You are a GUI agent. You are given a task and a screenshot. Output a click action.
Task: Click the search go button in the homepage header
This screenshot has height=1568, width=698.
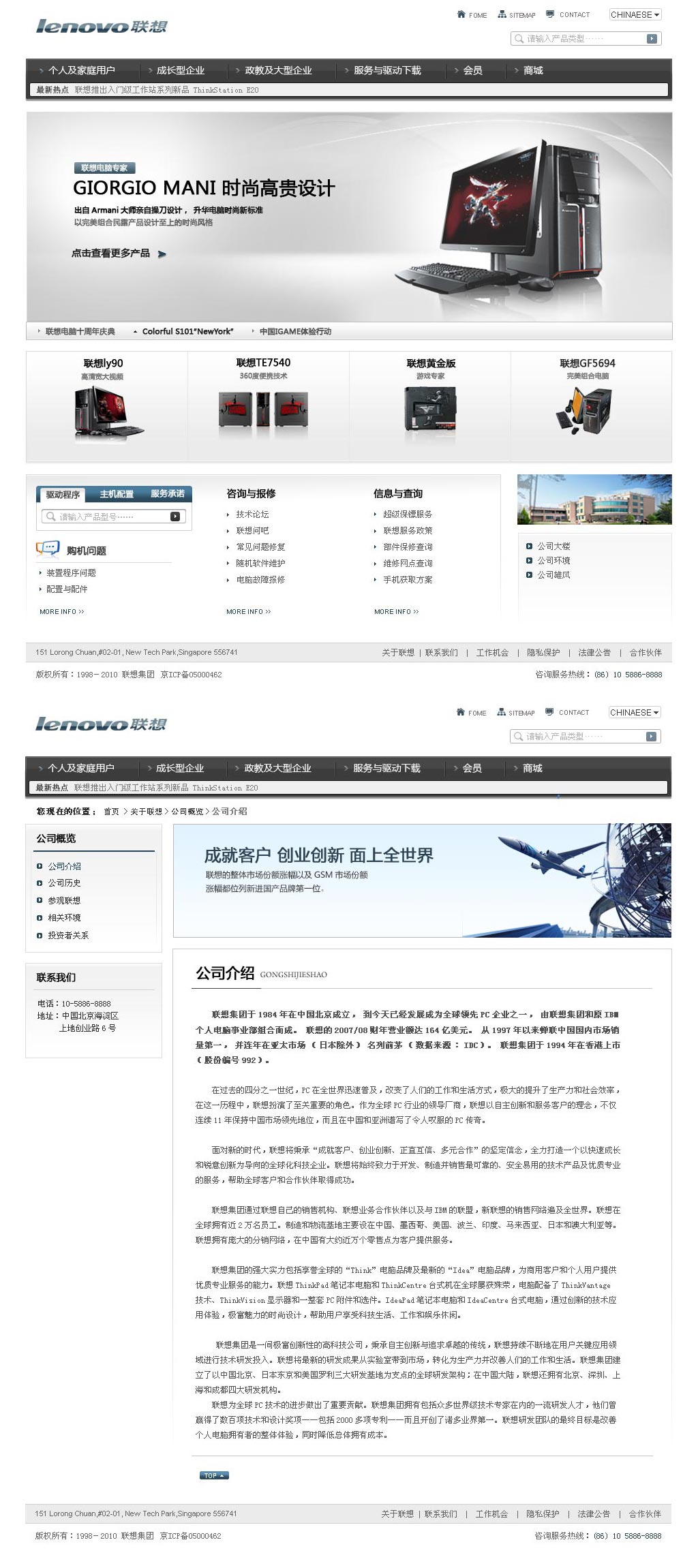[652, 39]
